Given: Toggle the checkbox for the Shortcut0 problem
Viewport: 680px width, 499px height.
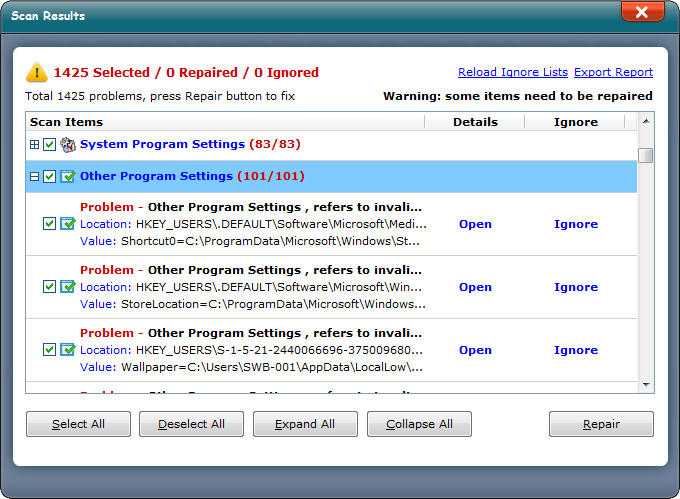Looking at the screenshot, I should (x=49, y=224).
